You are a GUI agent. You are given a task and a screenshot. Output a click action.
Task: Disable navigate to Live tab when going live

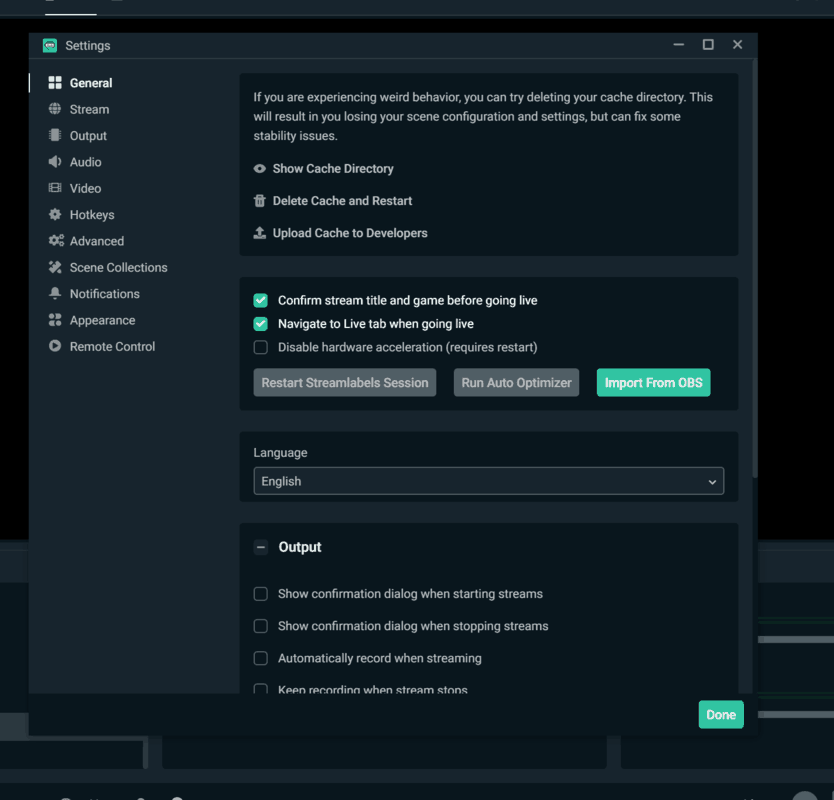click(260, 323)
